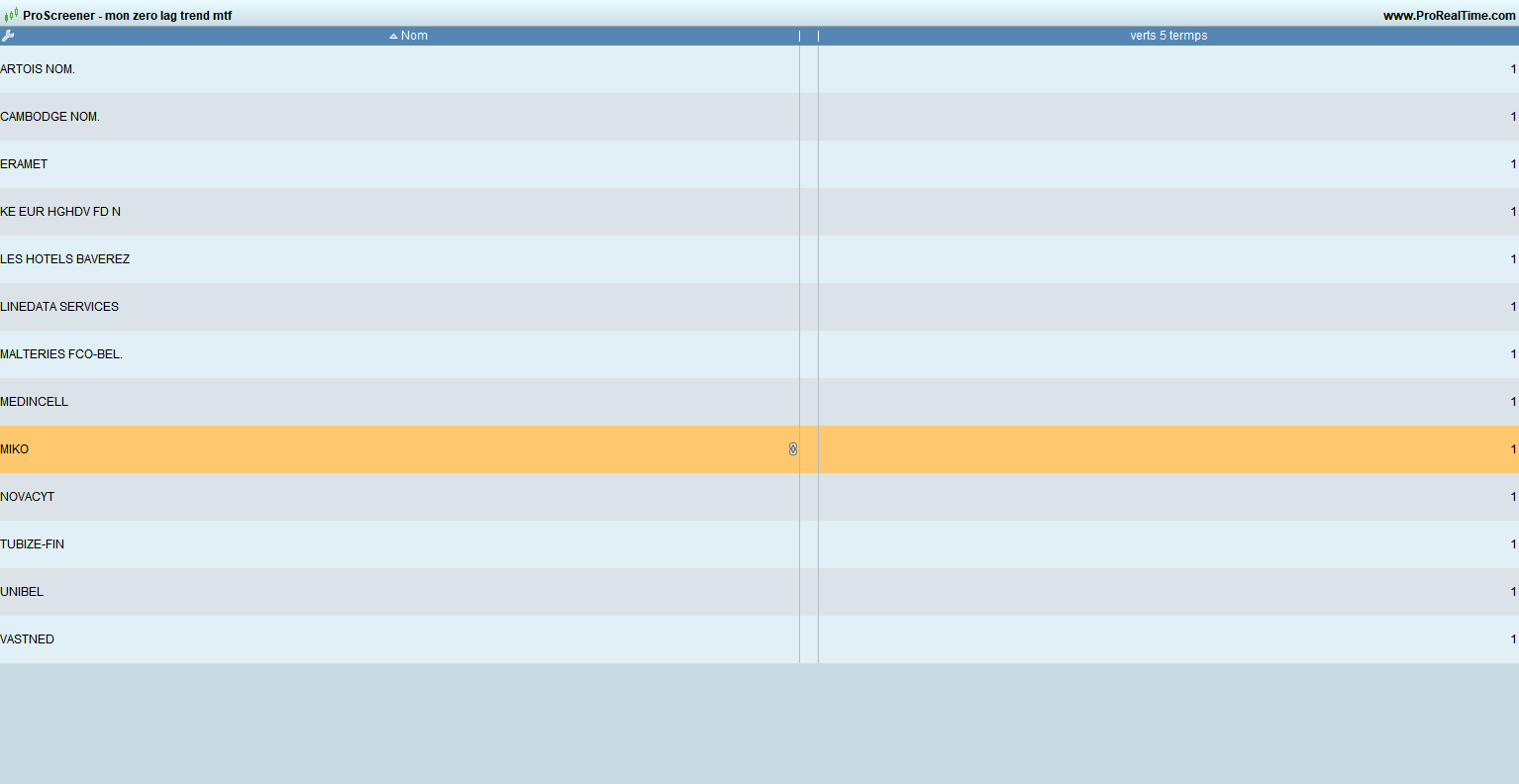Viewport: 1519px width, 784px height.
Task: Sort the list using the Nom column arrow
Action: tap(393, 37)
